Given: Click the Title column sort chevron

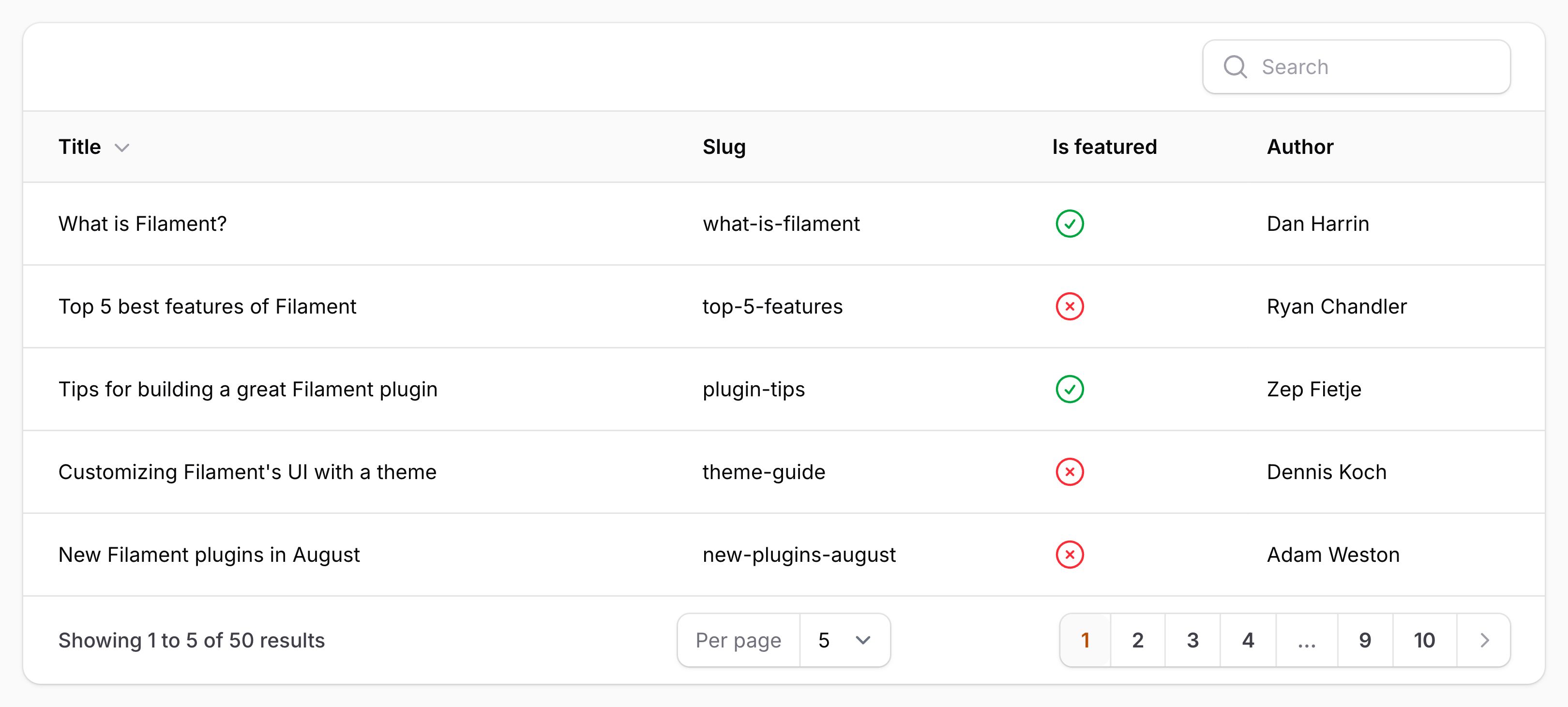Looking at the screenshot, I should click(122, 148).
